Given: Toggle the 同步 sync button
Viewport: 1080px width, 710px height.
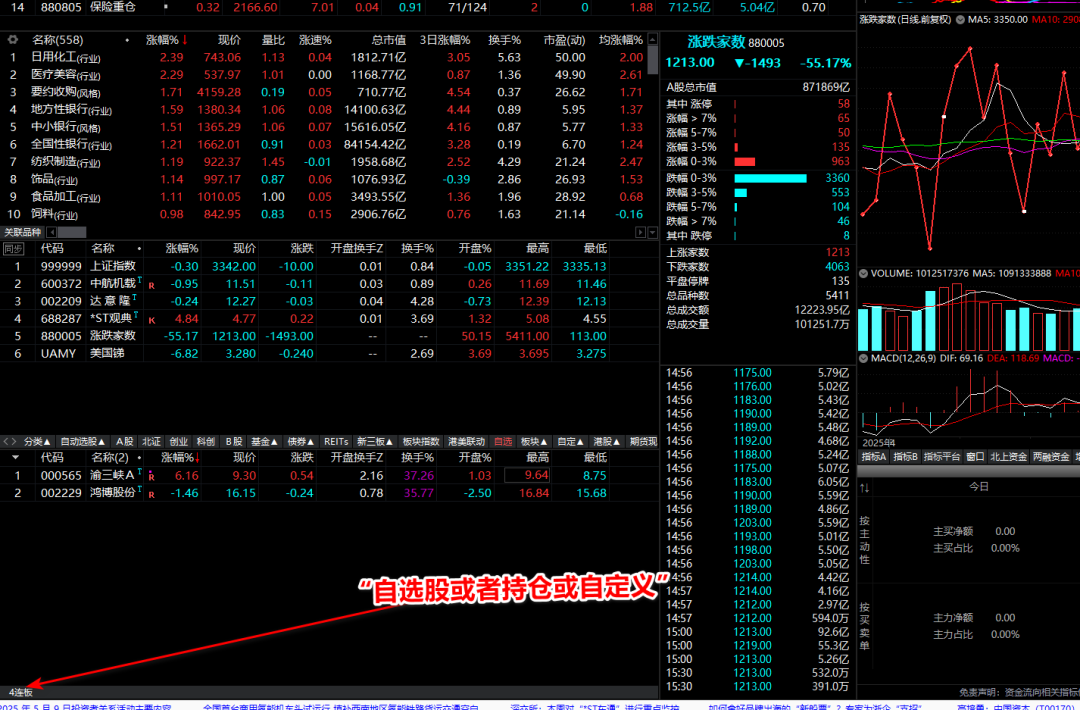Looking at the screenshot, I should click(13, 249).
